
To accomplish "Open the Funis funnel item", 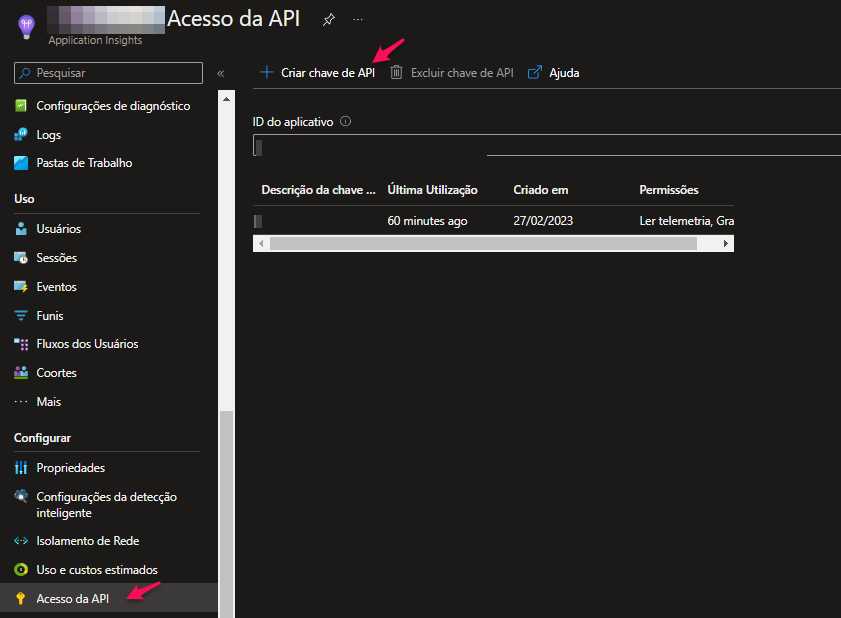I will click(49, 316).
